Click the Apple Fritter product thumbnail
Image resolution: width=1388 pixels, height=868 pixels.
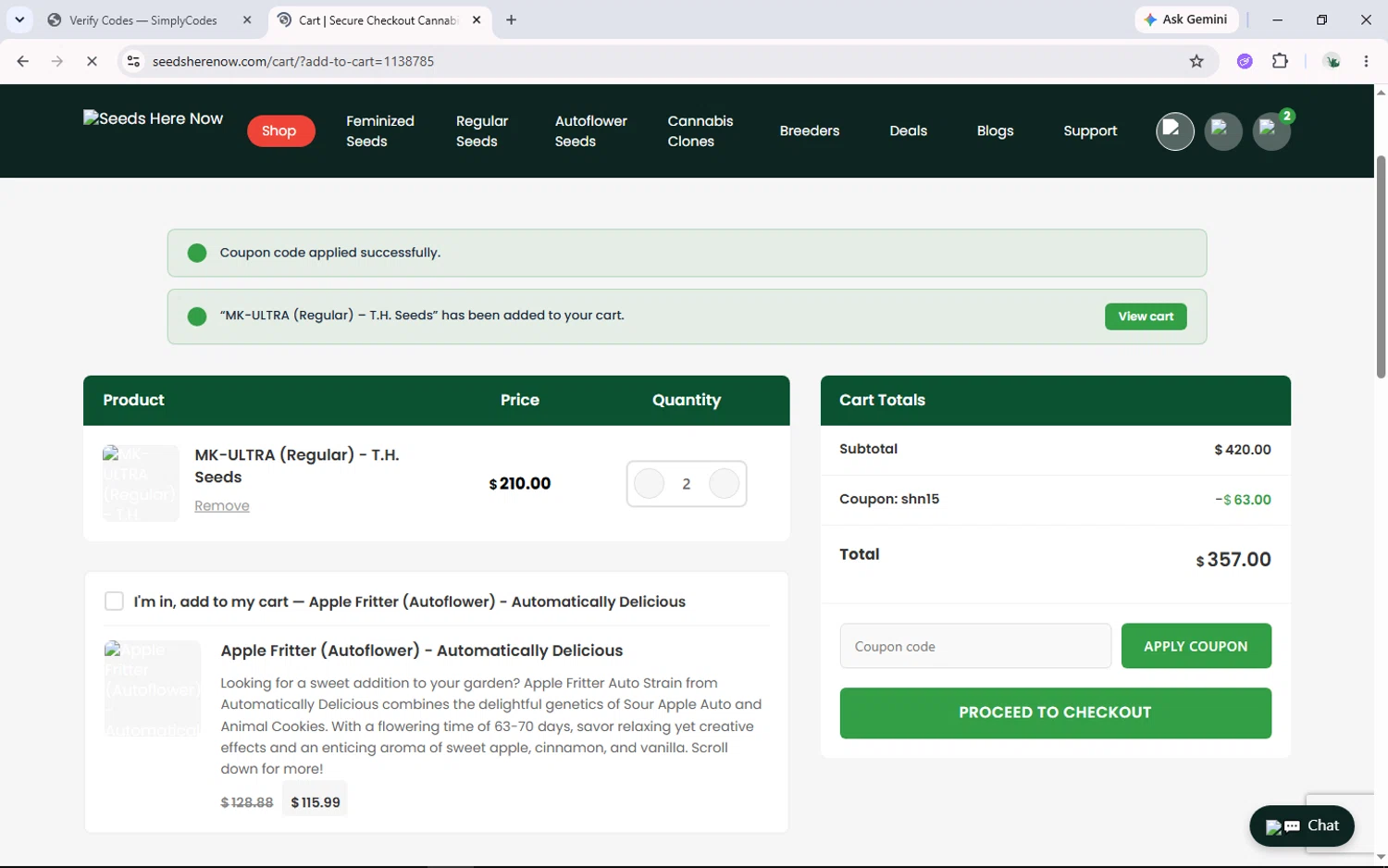pyautogui.click(x=153, y=688)
